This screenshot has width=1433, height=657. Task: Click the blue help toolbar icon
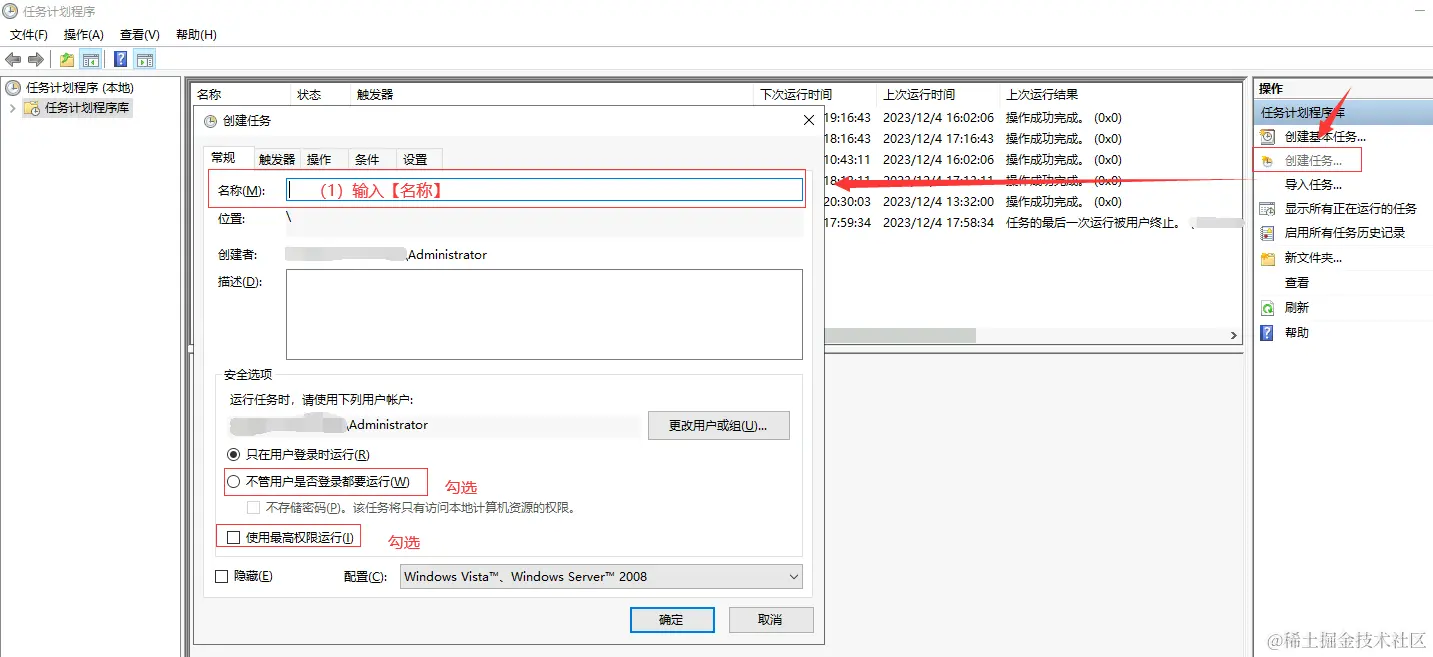click(x=121, y=60)
